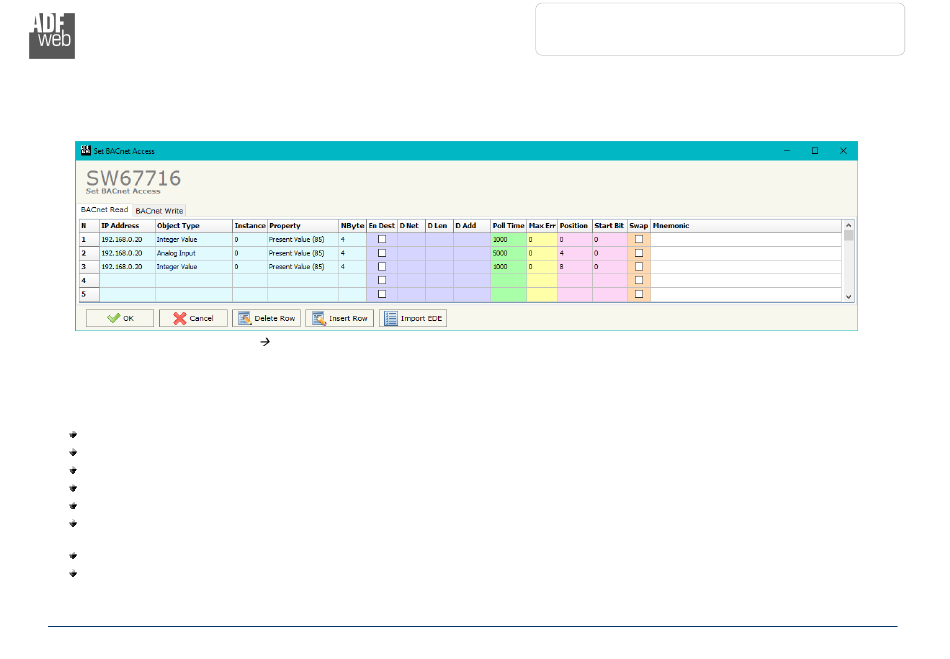
Task: Click the IP Address column header
Action: (x=126, y=226)
